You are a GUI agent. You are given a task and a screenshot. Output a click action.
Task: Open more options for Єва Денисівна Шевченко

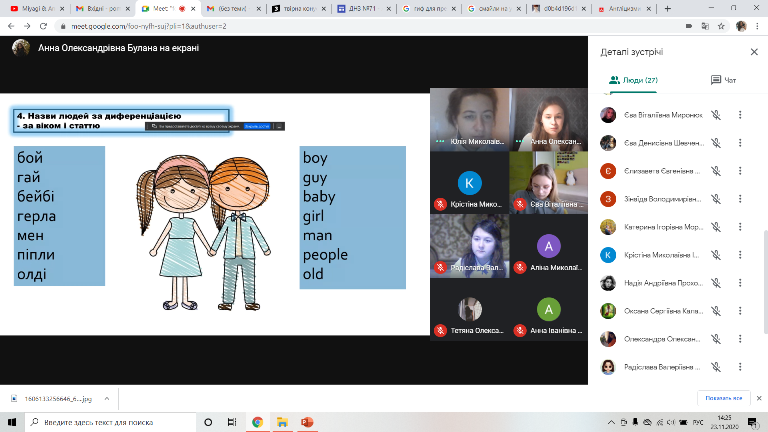pos(740,143)
